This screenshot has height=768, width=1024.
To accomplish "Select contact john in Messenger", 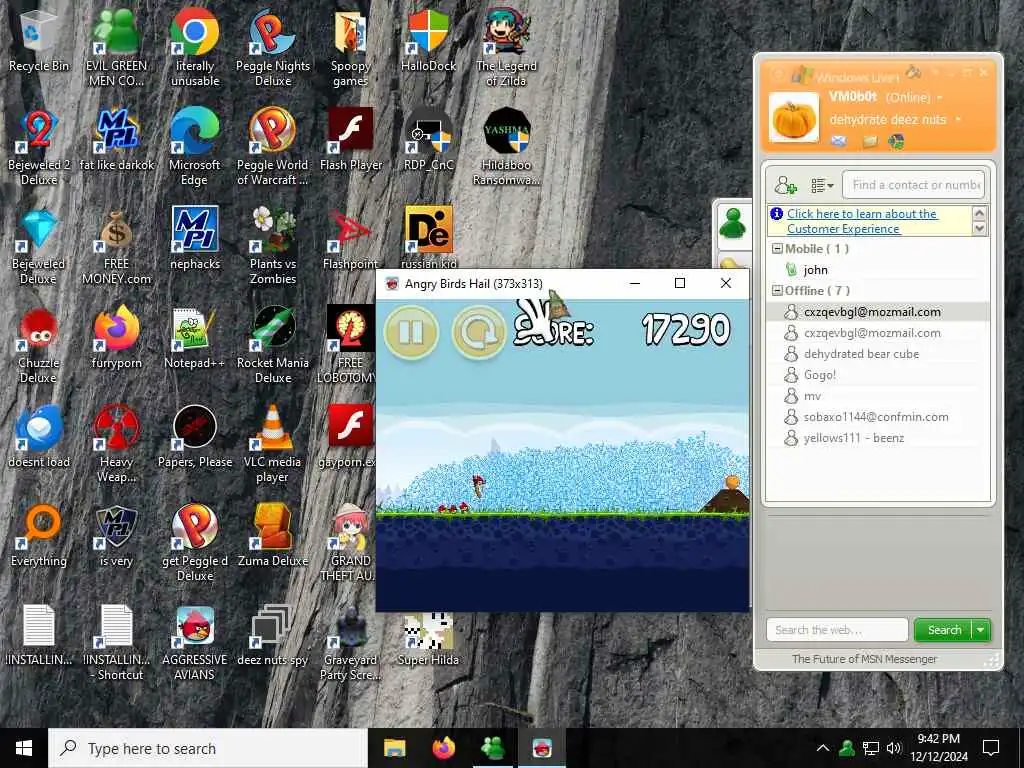I will (815, 269).
